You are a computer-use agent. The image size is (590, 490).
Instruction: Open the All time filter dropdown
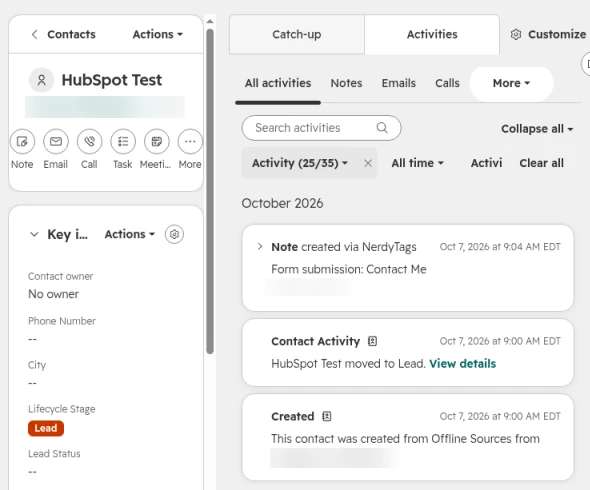tap(417, 163)
